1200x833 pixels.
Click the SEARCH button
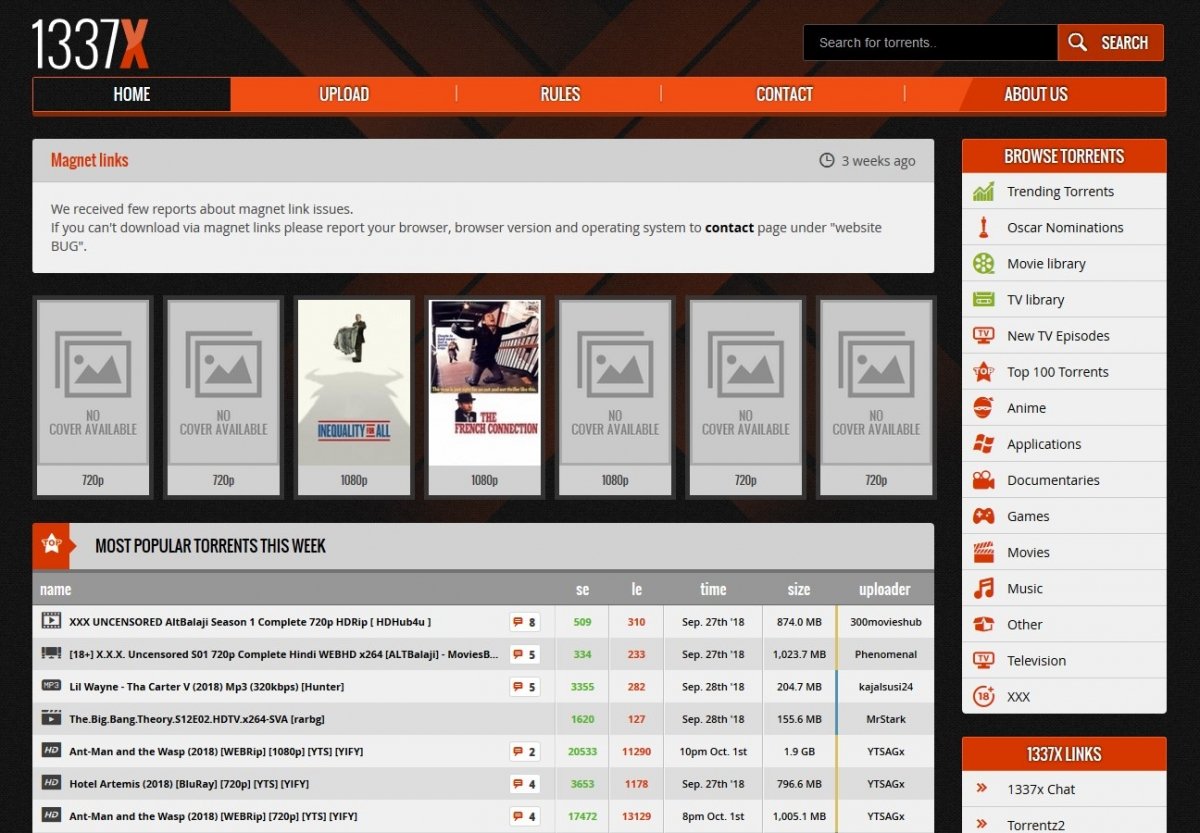pos(1111,42)
